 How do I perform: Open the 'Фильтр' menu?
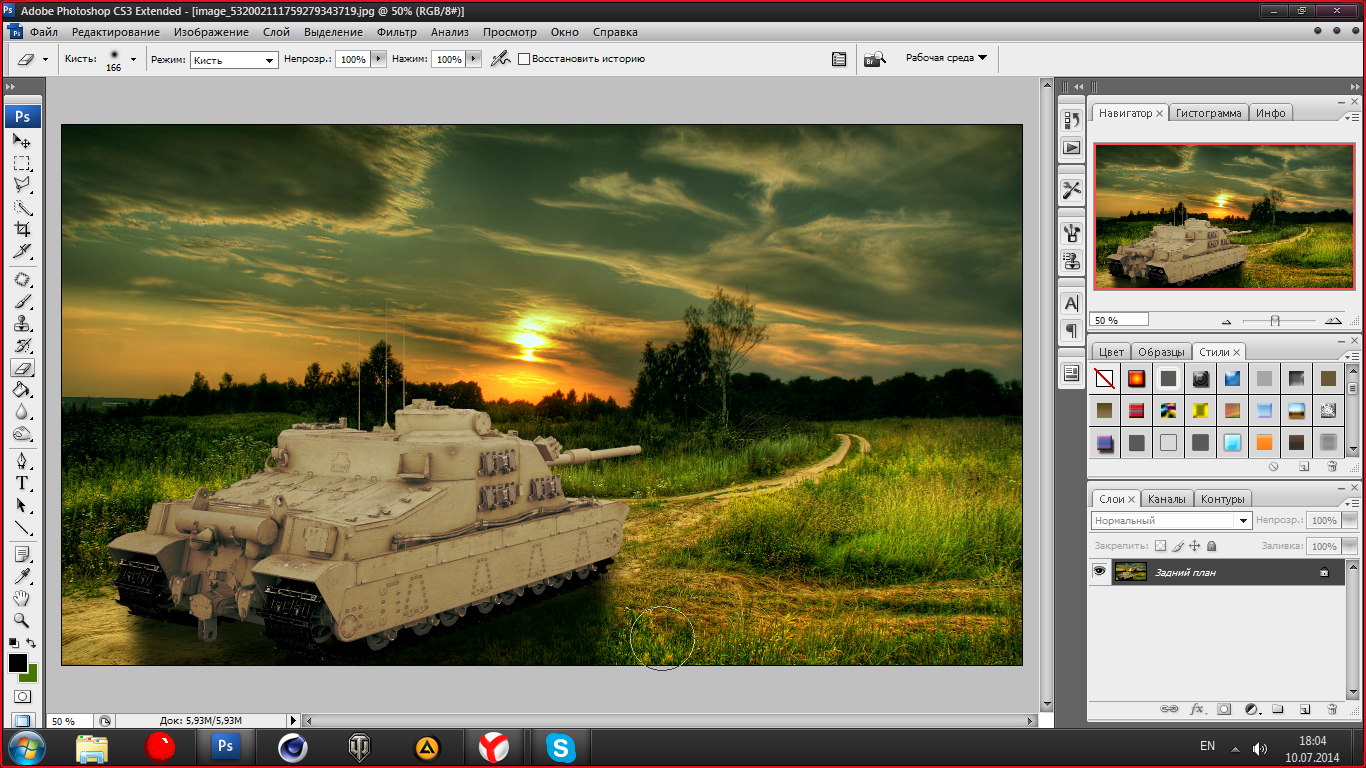[x=397, y=32]
